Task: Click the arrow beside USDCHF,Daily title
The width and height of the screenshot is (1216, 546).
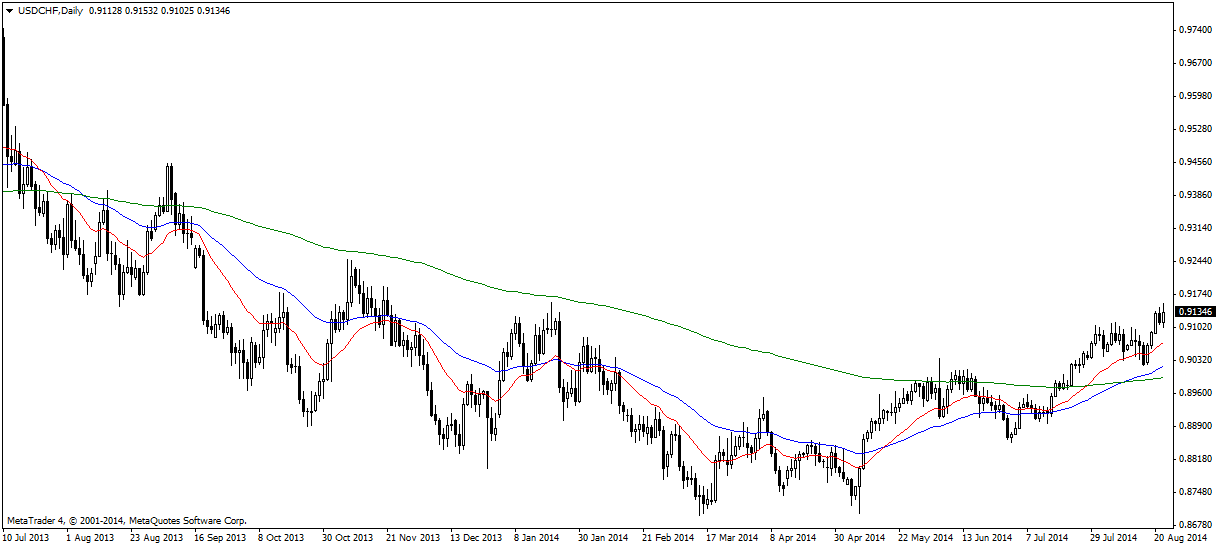Action: point(9,10)
